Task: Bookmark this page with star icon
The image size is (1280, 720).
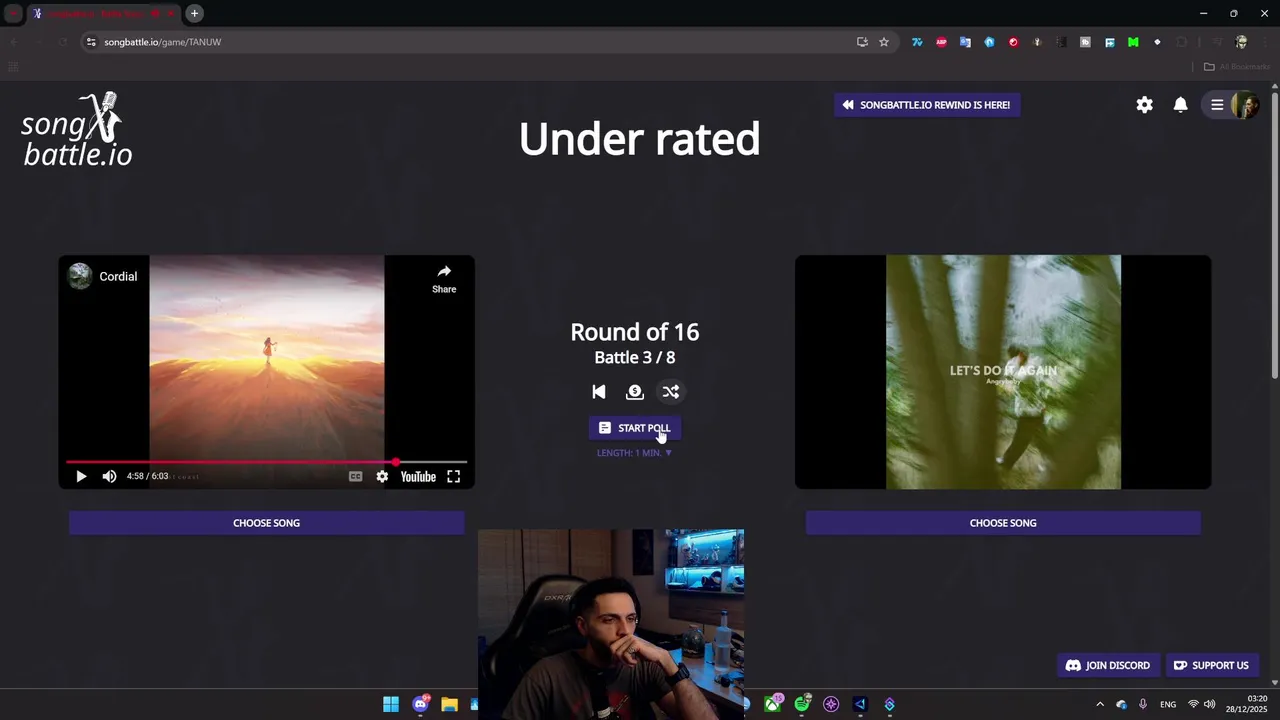Action: [884, 42]
